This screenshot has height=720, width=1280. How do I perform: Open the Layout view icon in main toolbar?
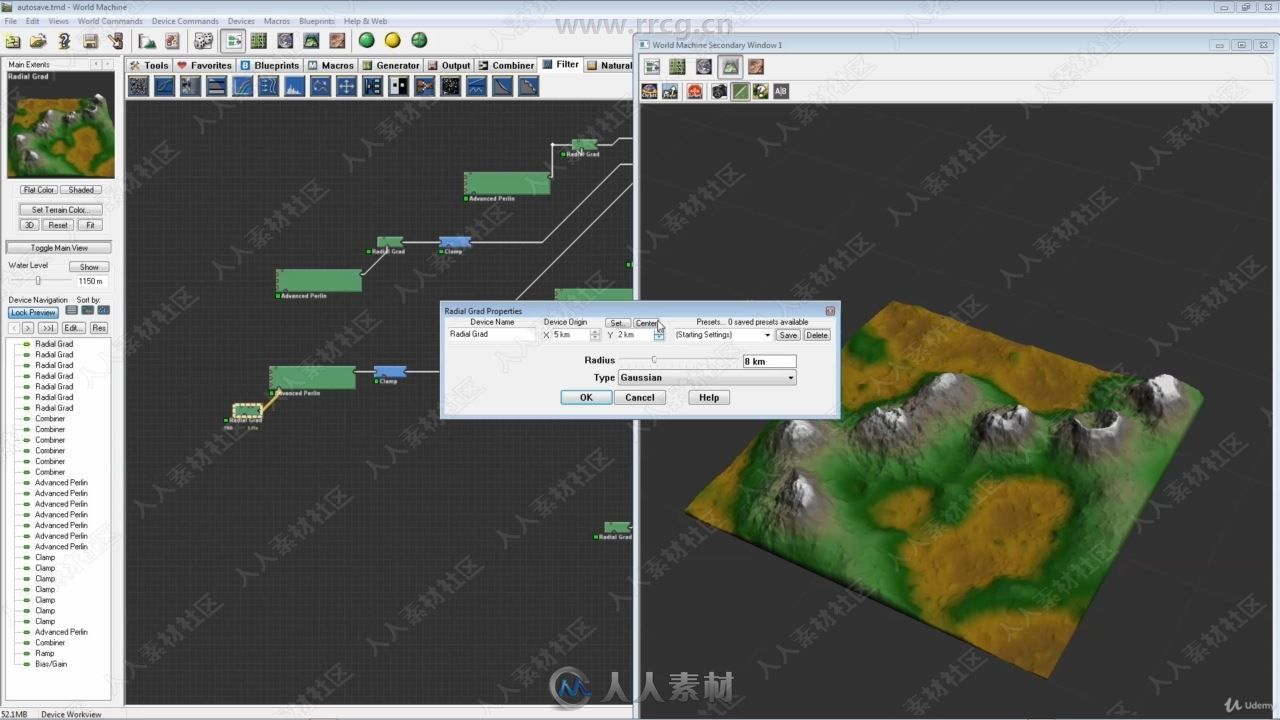259,41
